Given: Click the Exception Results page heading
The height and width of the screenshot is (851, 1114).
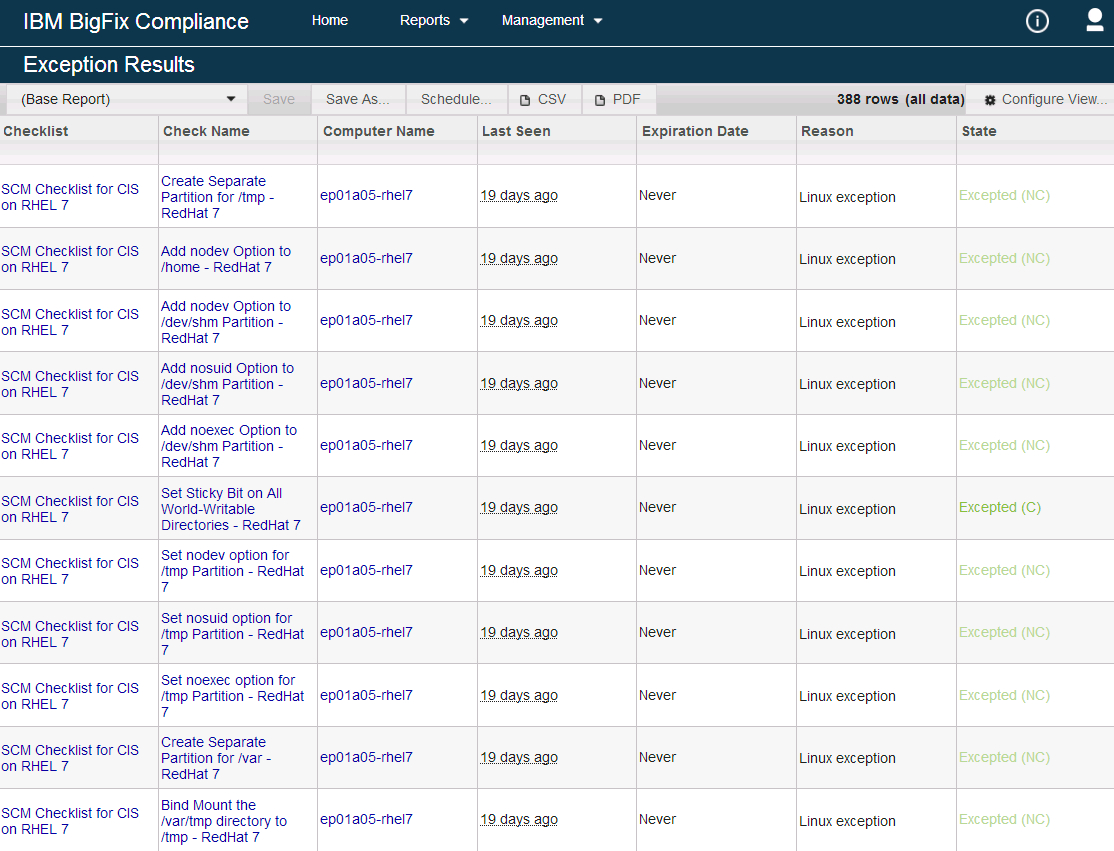Looking at the screenshot, I should (x=109, y=65).
